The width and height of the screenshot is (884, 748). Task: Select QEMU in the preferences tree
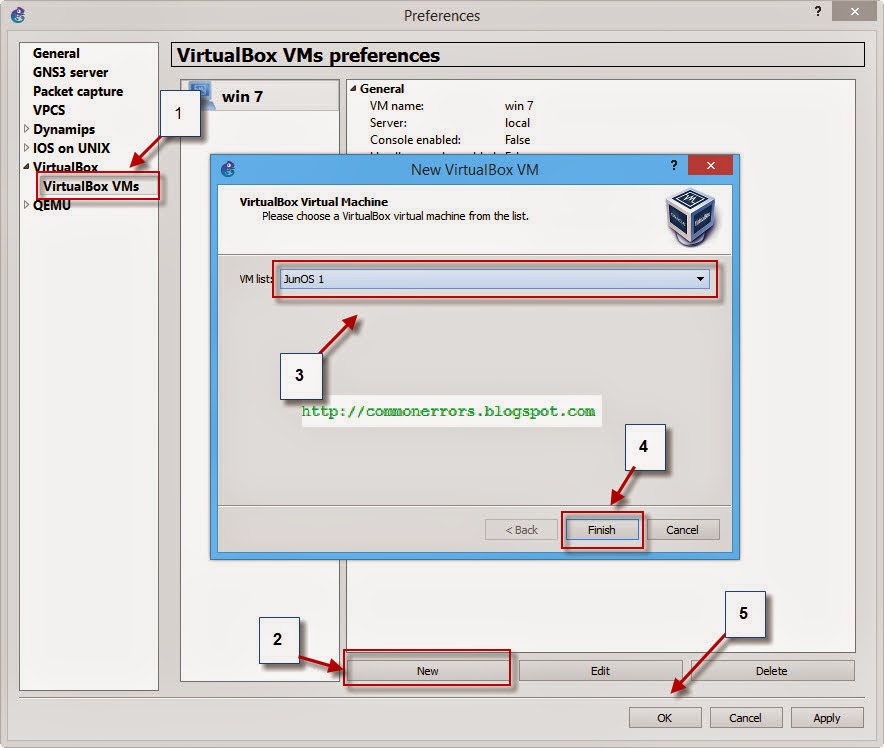(52, 205)
